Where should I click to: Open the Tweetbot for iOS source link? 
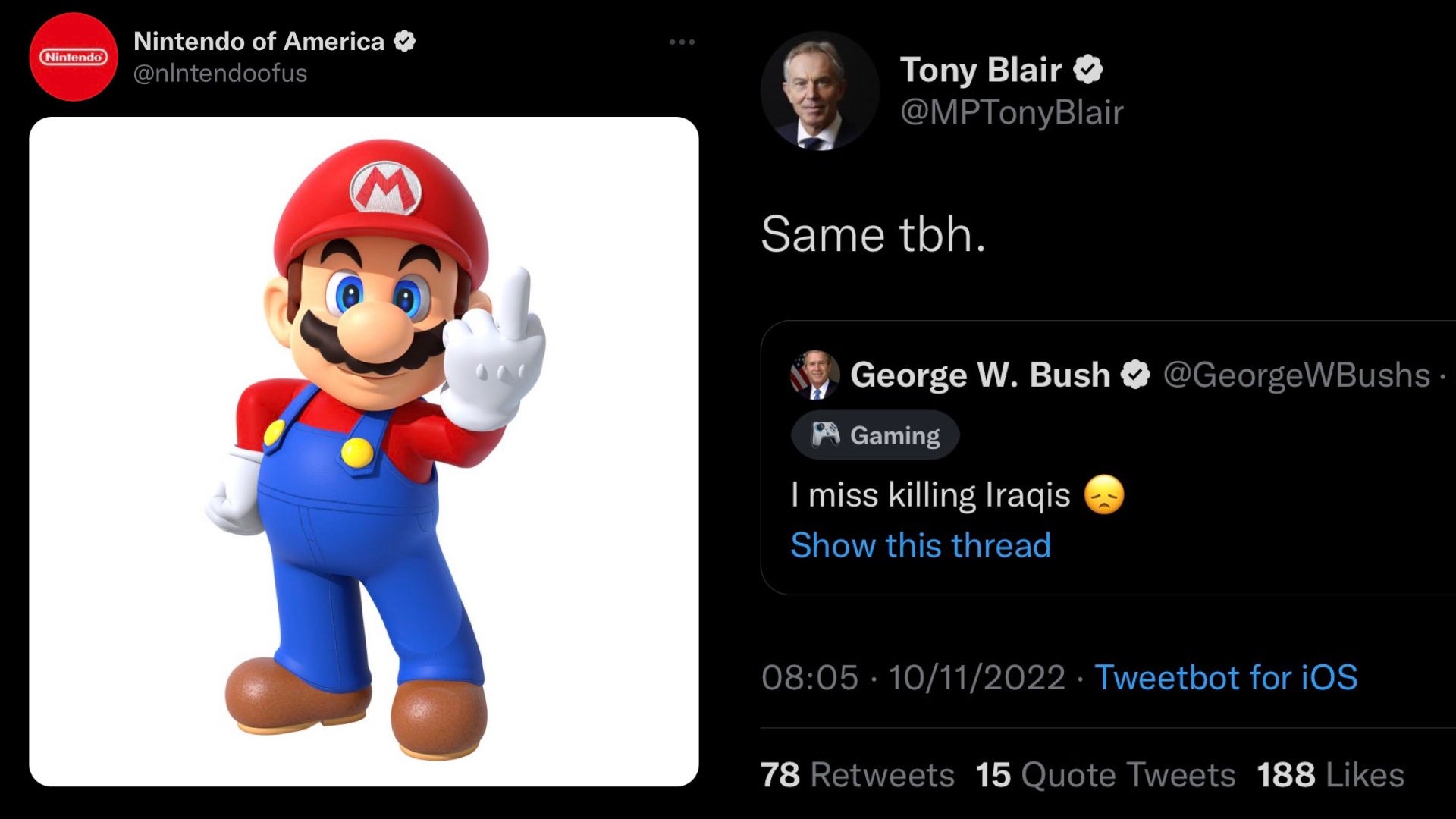(x=1225, y=677)
